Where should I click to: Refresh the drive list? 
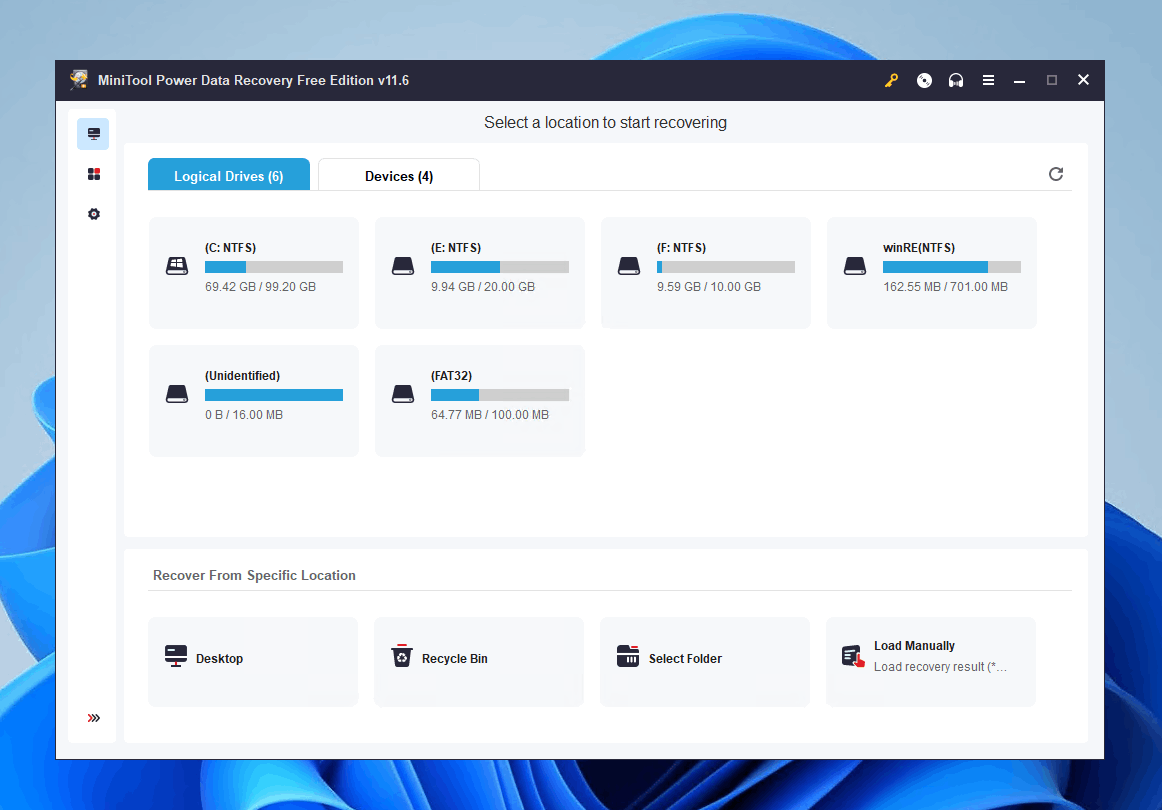pos(1056,174)
